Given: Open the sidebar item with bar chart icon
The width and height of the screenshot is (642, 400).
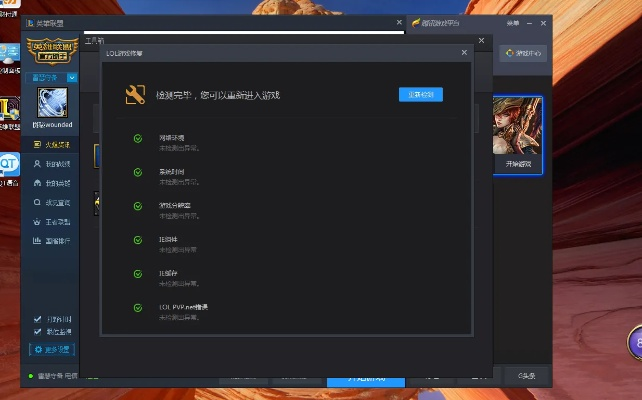Looking at the screenshot, I should (51, 241).
